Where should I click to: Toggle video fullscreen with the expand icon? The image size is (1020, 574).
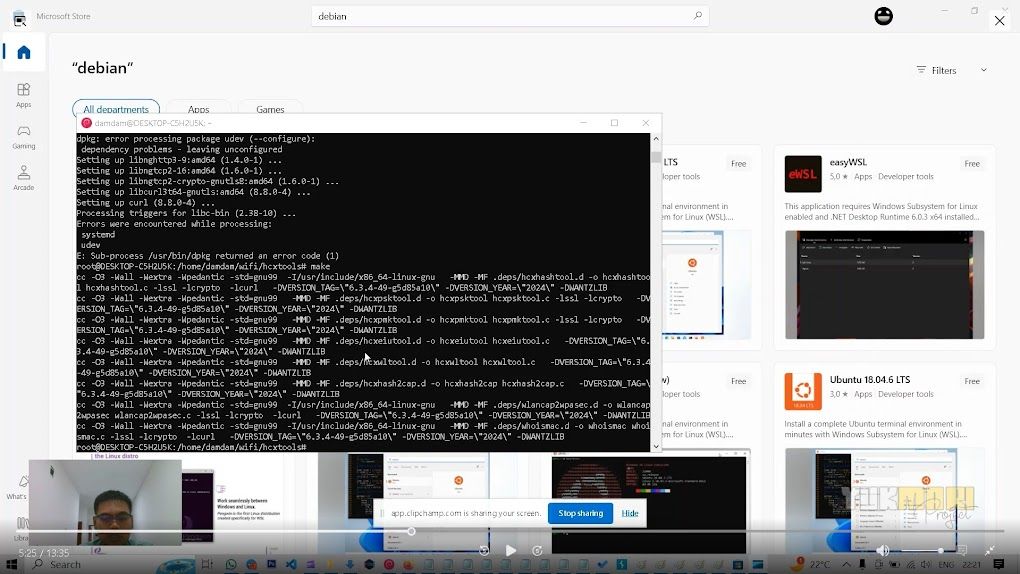coord(989,551)
